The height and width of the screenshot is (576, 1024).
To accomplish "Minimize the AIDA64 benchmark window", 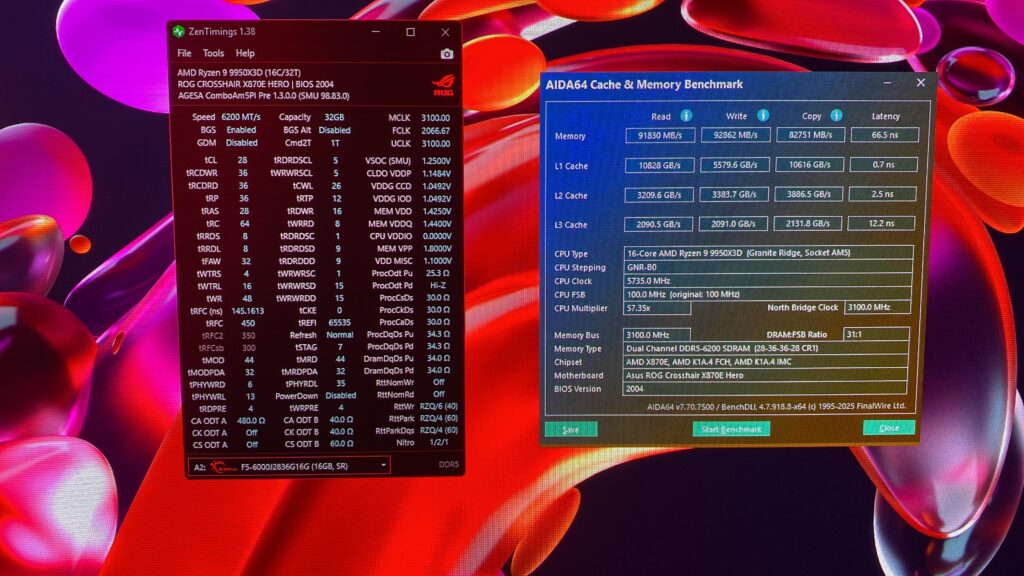I will [887, 83].
